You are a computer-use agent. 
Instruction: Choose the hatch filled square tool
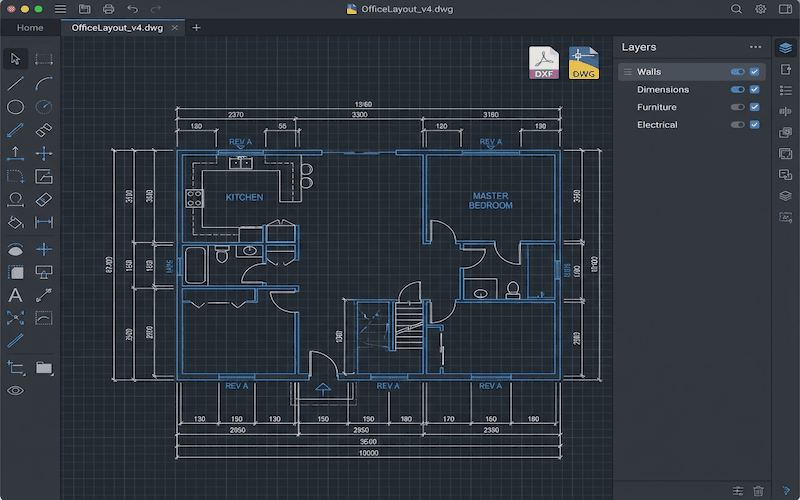point(15,272)
